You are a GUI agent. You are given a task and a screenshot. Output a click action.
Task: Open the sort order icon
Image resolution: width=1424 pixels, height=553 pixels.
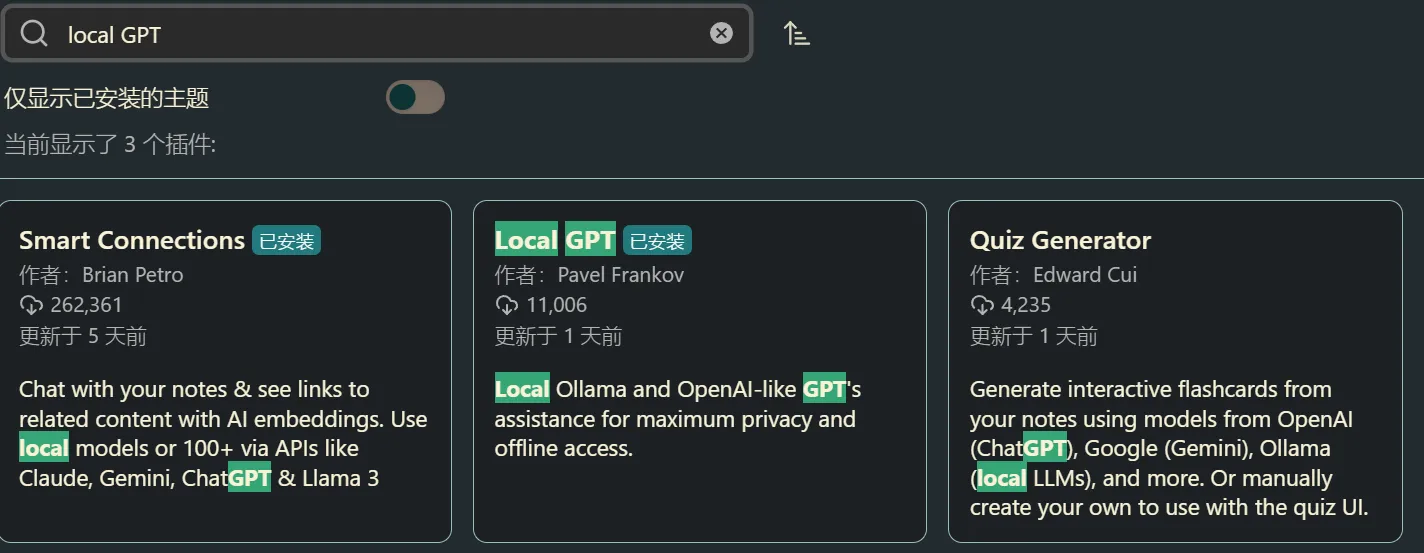pos(797,34)
